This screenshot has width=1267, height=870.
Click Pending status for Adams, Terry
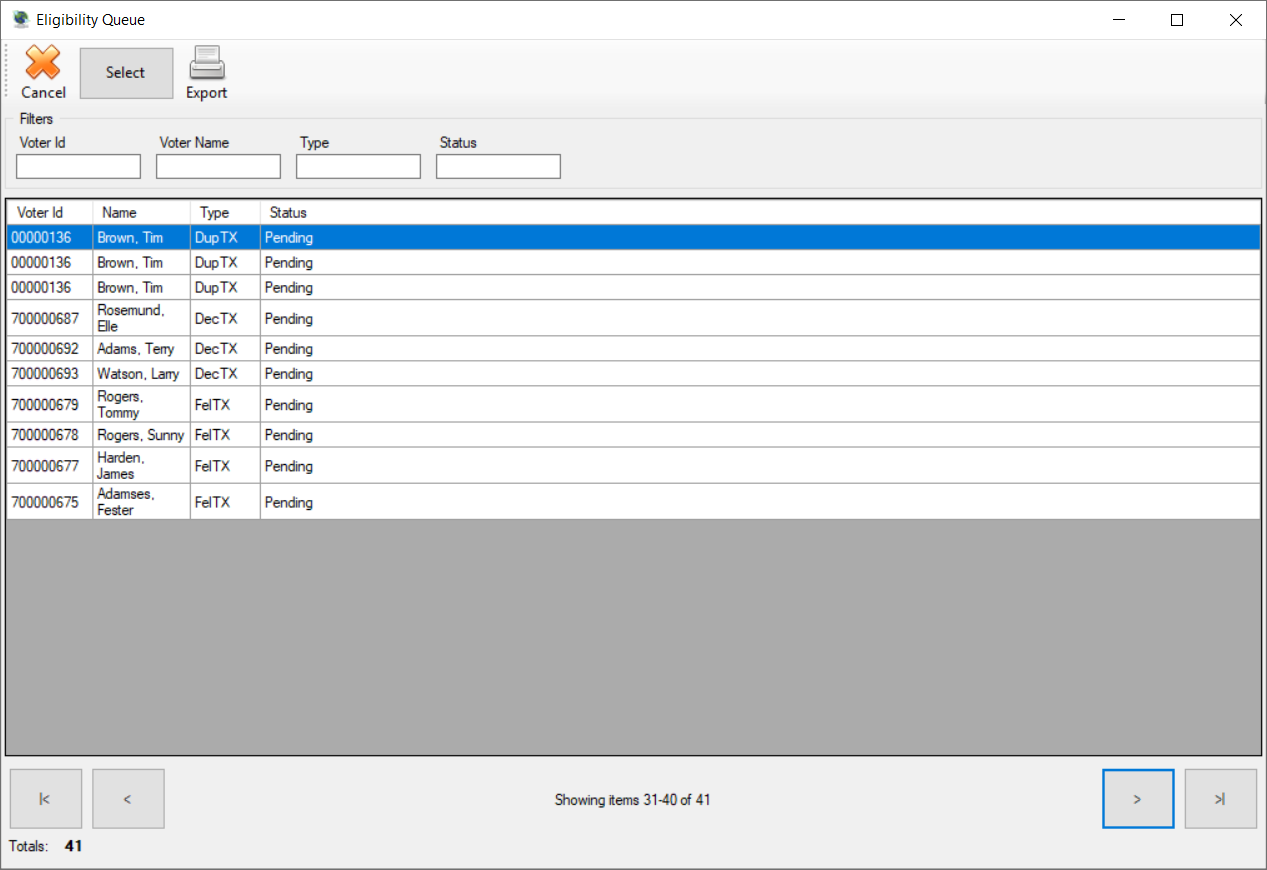coord(760,349)
